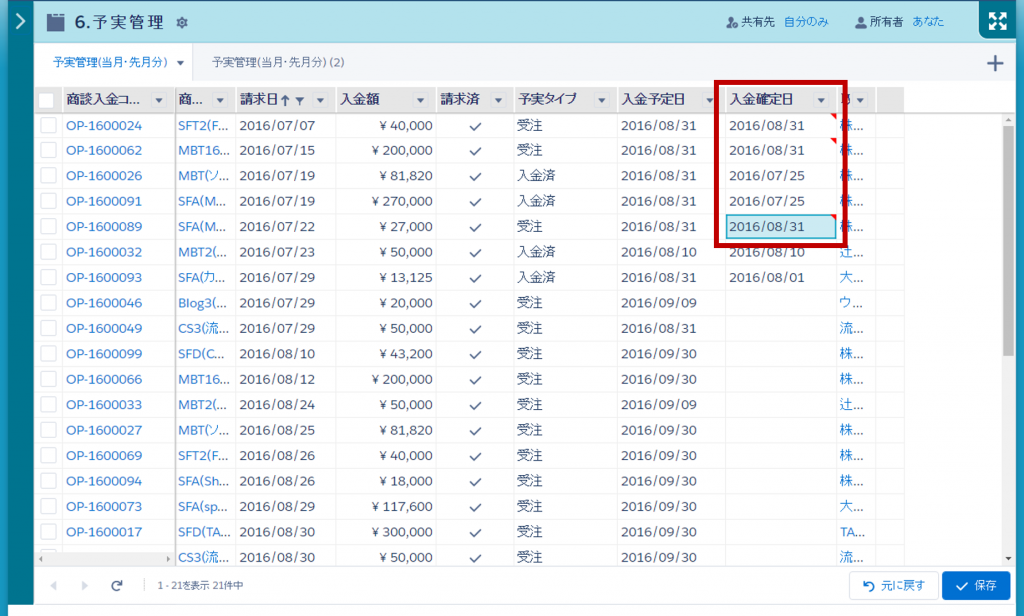The height and width of the screenshot is (616, 1024).
Task: Open record link OP-1600017
Action: point(104,532)
